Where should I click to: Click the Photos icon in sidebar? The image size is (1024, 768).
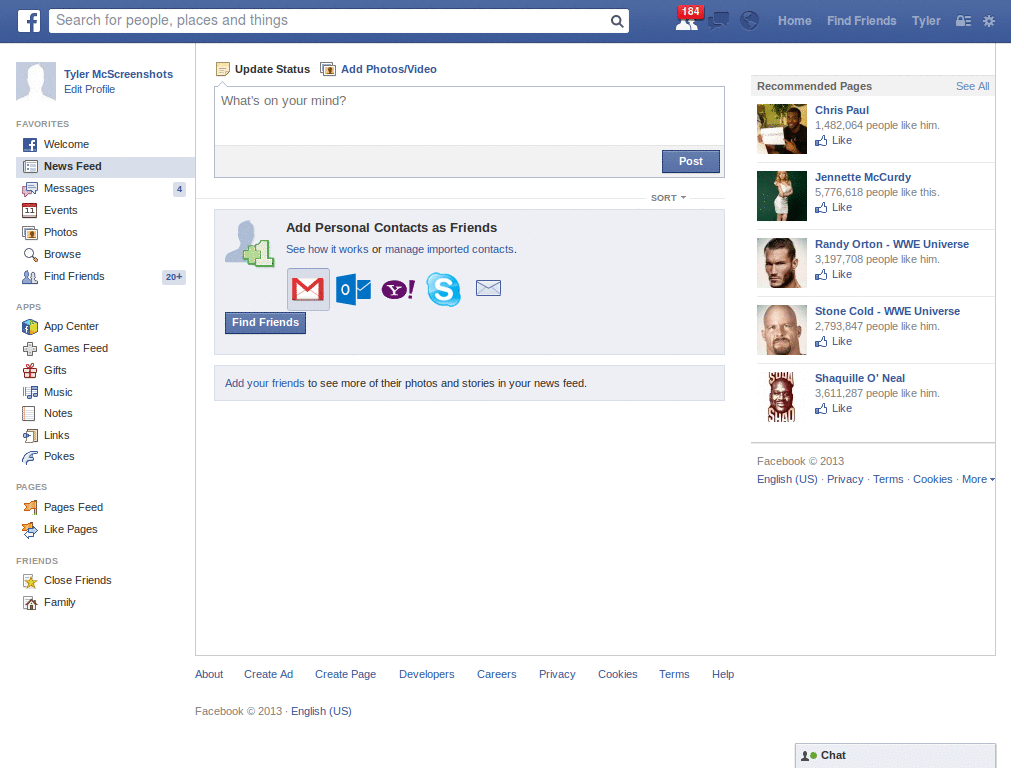point(29,232)
